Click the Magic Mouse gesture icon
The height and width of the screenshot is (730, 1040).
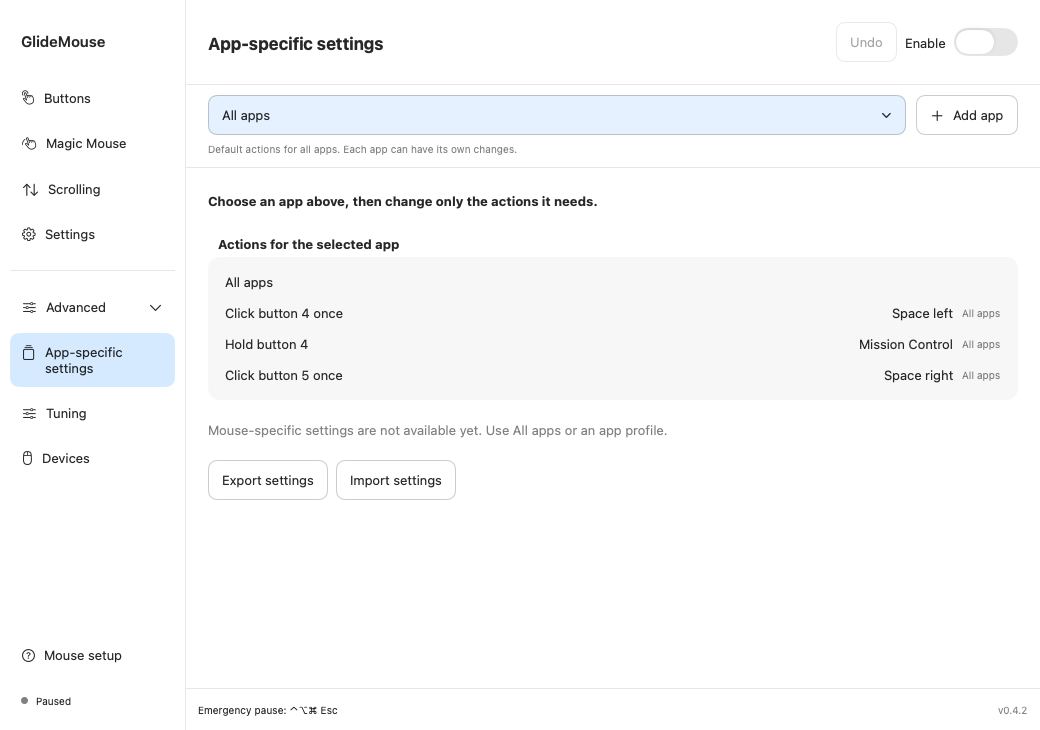tap(29, 143)
